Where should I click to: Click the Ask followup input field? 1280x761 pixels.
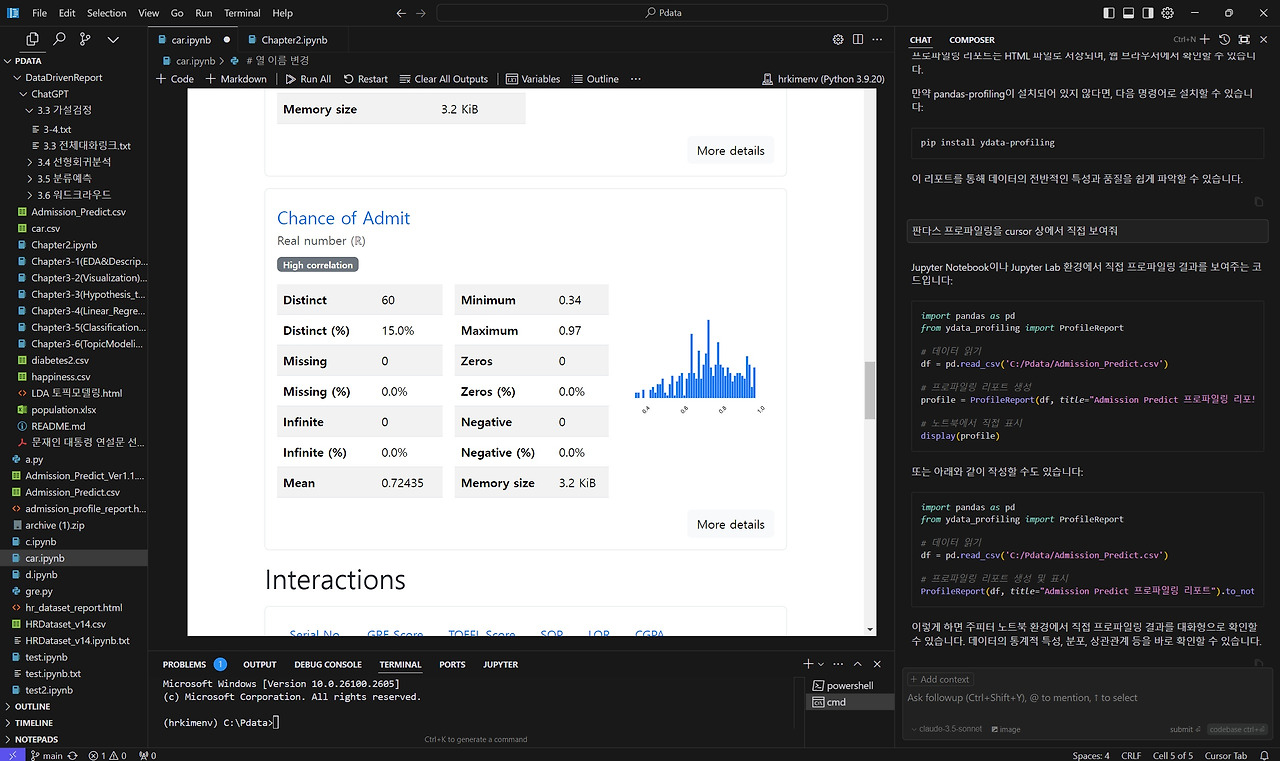1088,698
